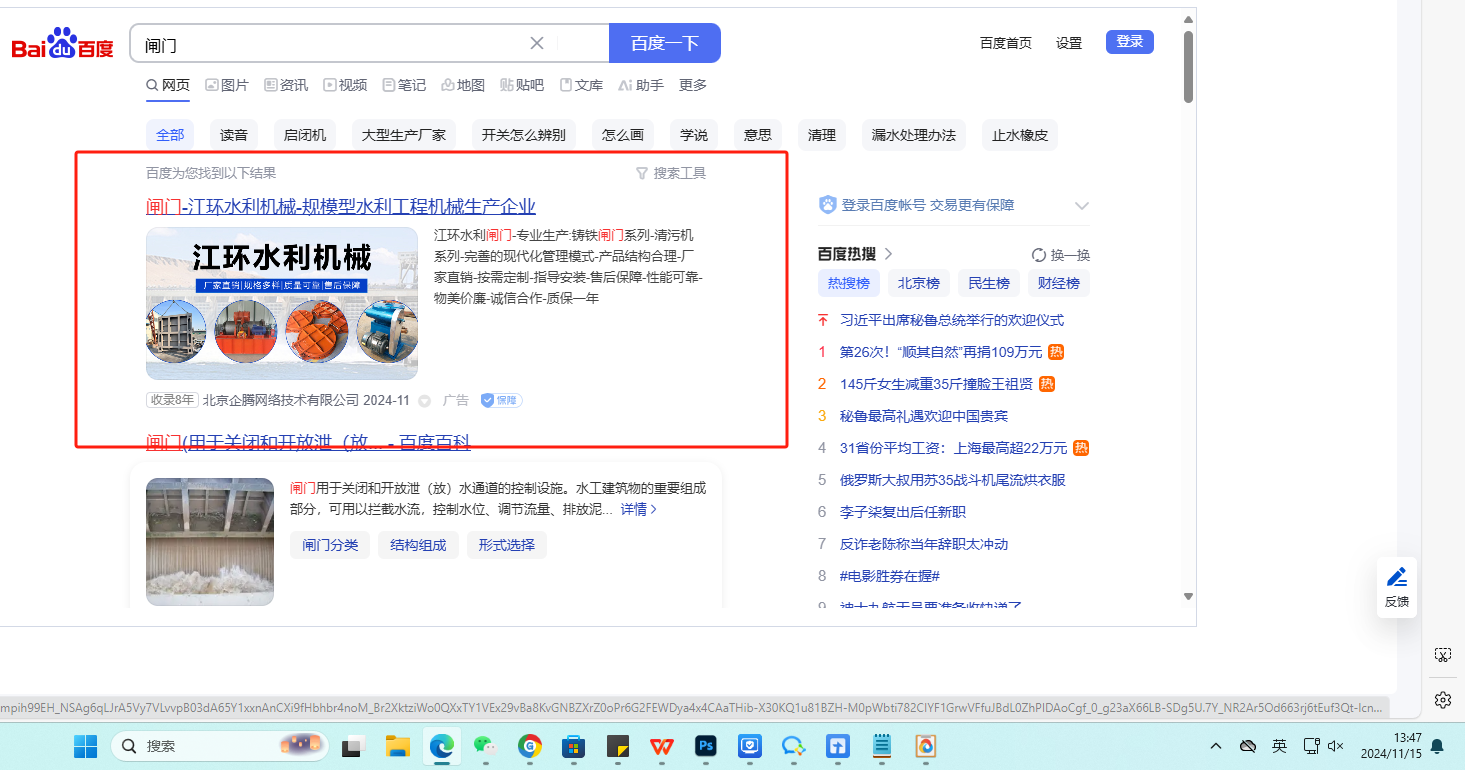The height and width of the screenshot is (770, 1465).
Task: Clear the search box with the X icon
Action: tap(537, 43)
